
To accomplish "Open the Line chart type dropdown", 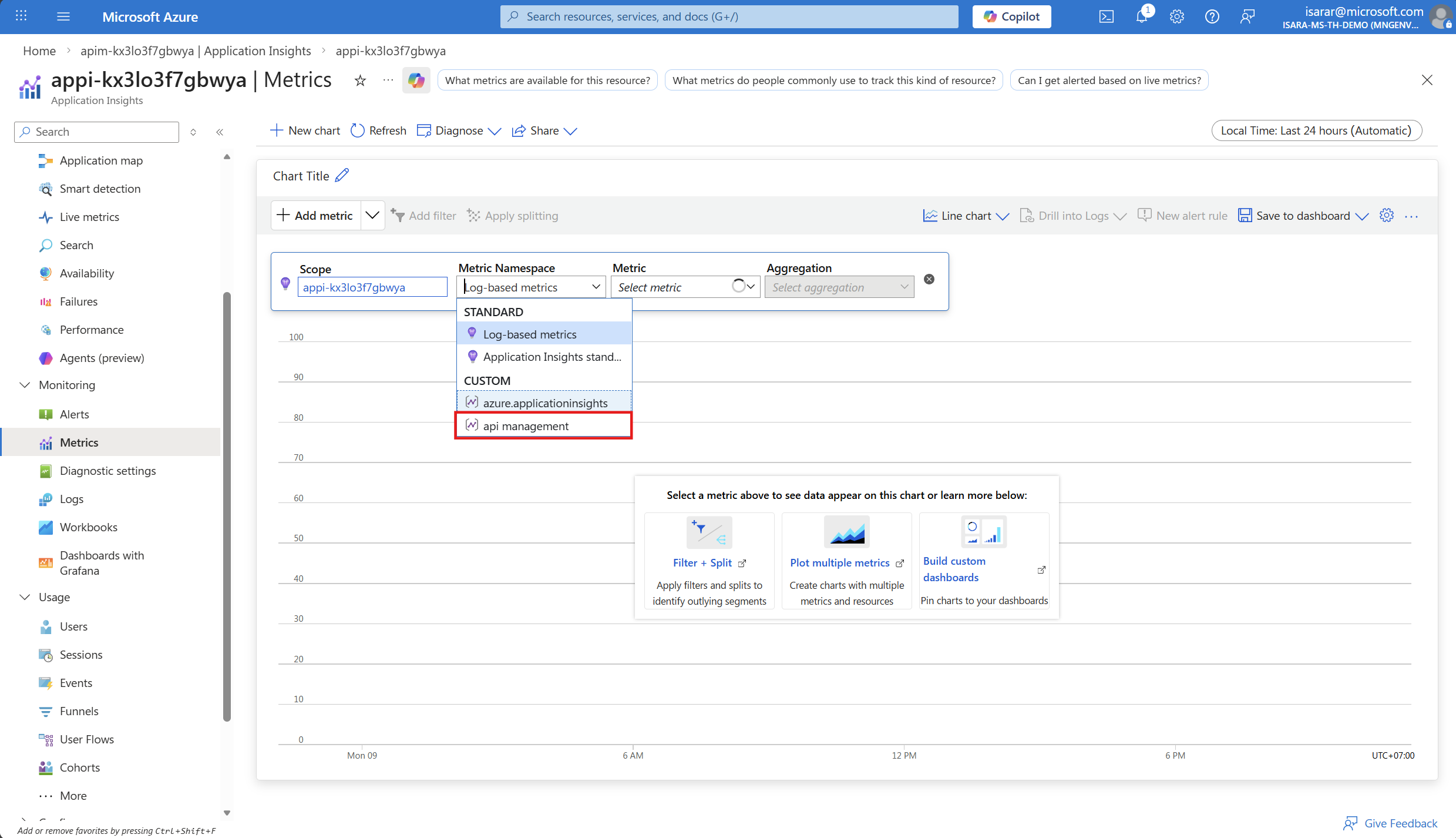I will pyautogui.click(x=966, y=216).
